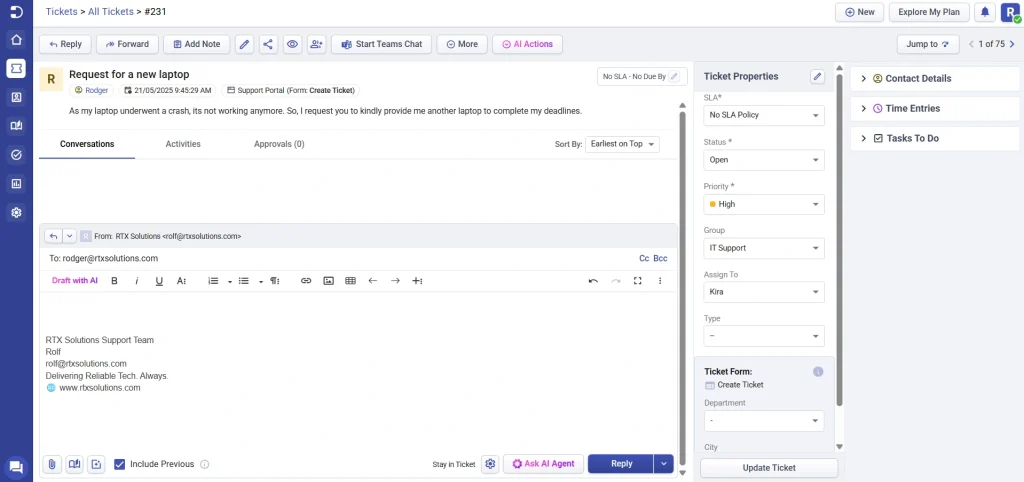
Task: Go to next ticket with right arrow
Action: (x=1012, y=44)
